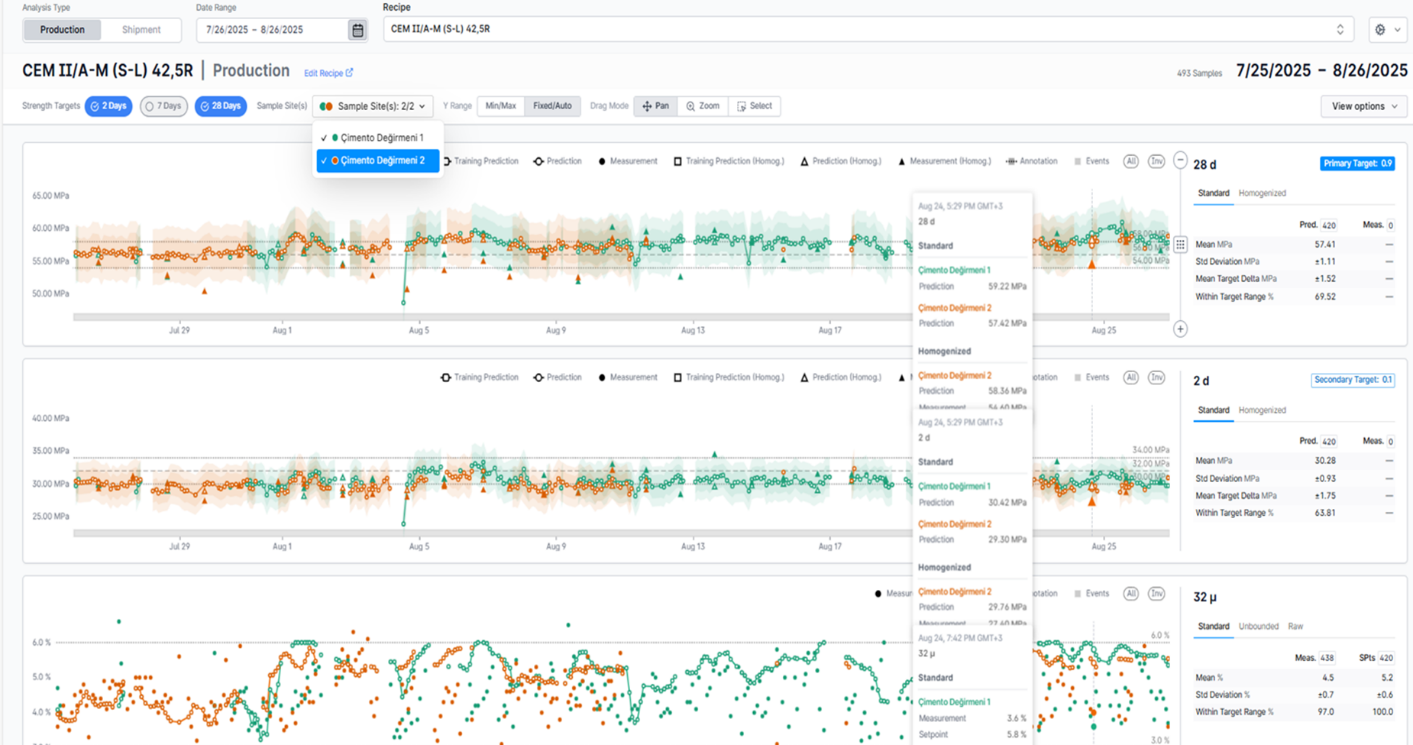1413x745 pixels.
Task: Expand the Recipe combo box
Action: coord(869,30)
